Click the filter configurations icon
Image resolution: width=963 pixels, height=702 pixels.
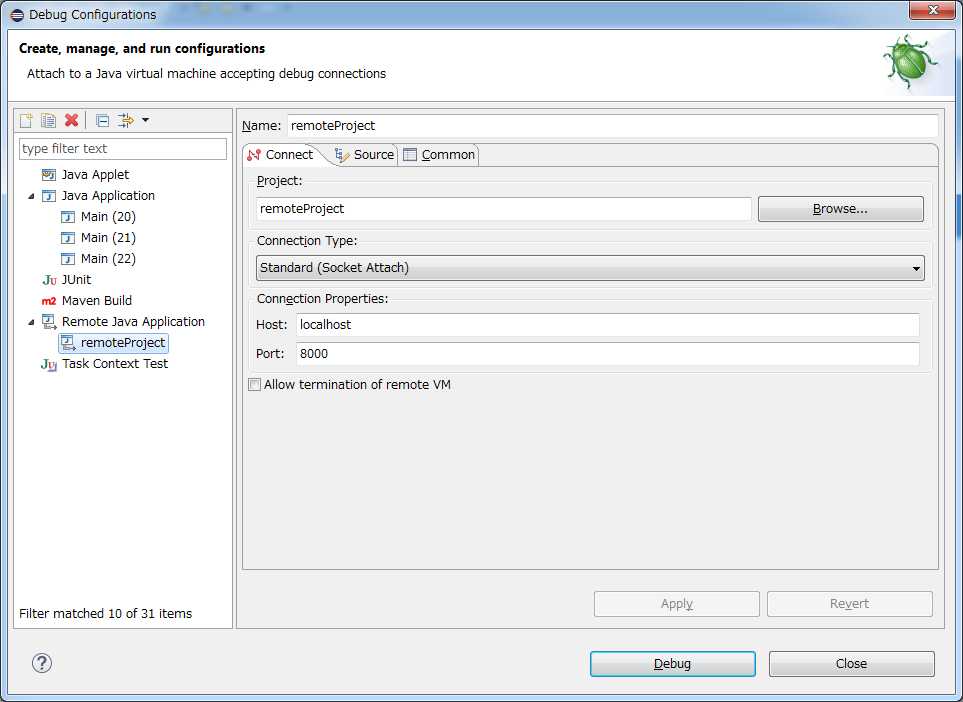125,120
